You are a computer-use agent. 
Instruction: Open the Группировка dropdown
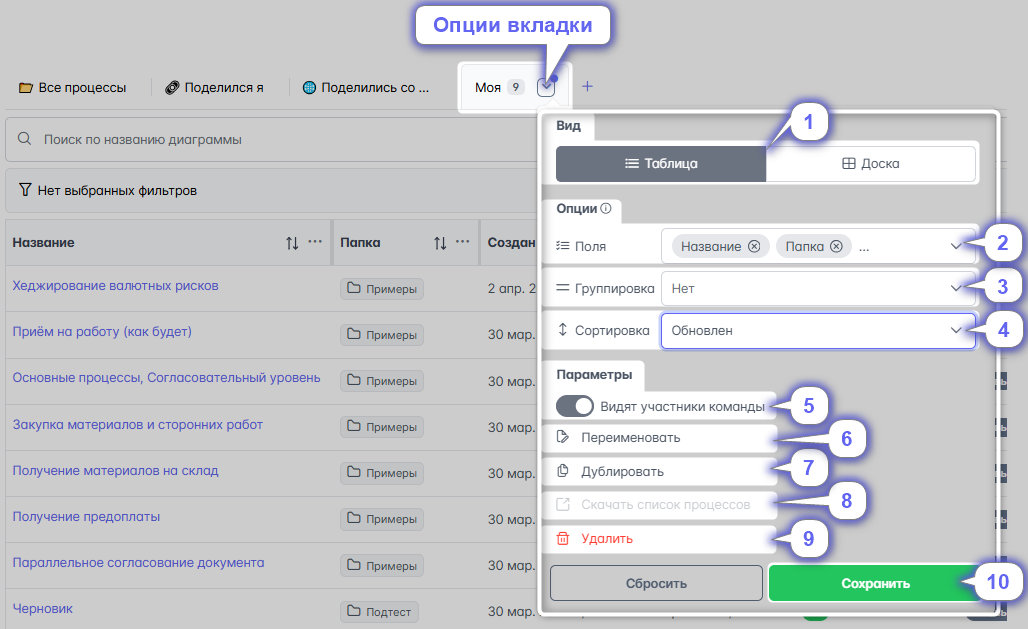[x=818, y=289]
